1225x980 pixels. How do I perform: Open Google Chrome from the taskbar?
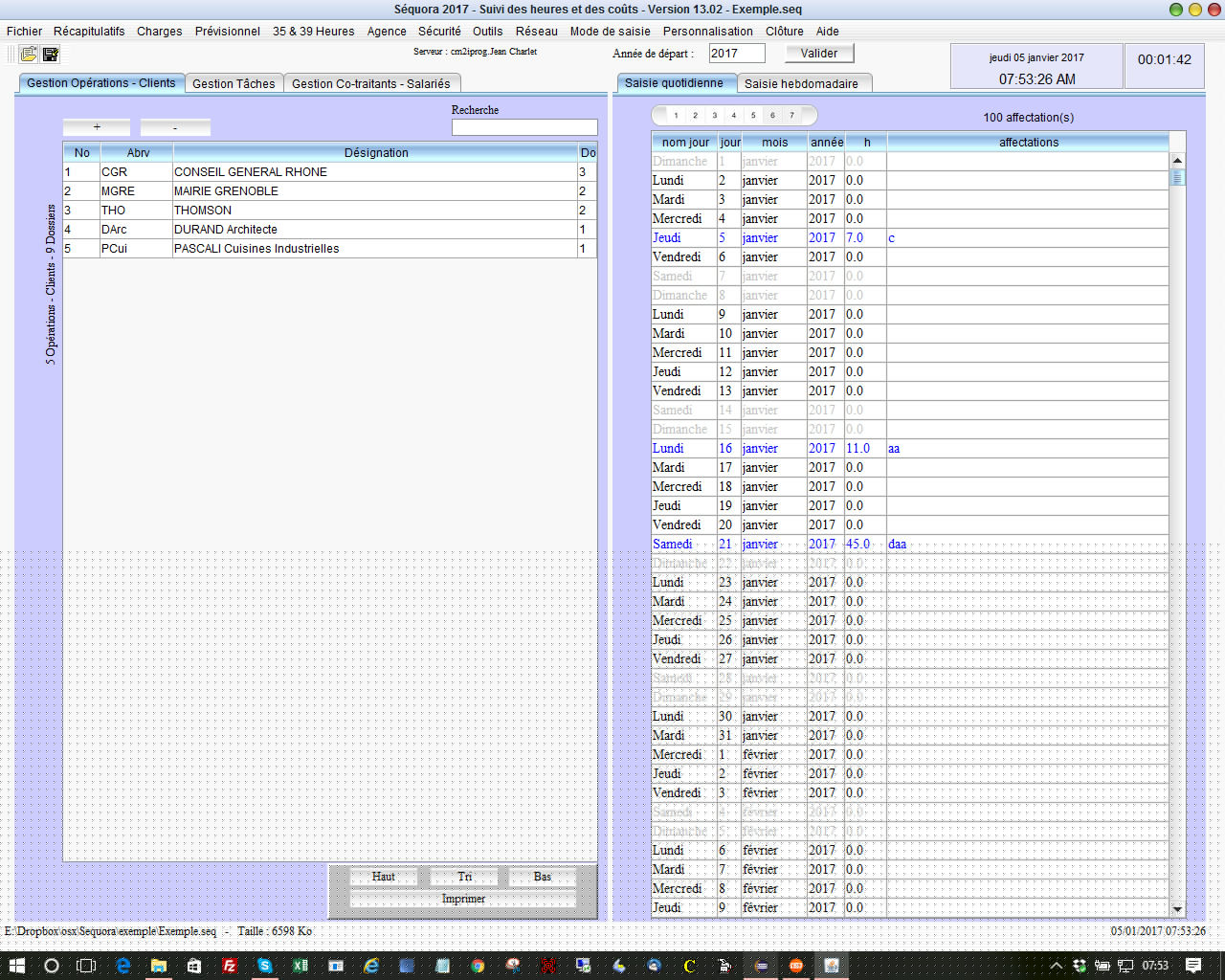(478, 966)
